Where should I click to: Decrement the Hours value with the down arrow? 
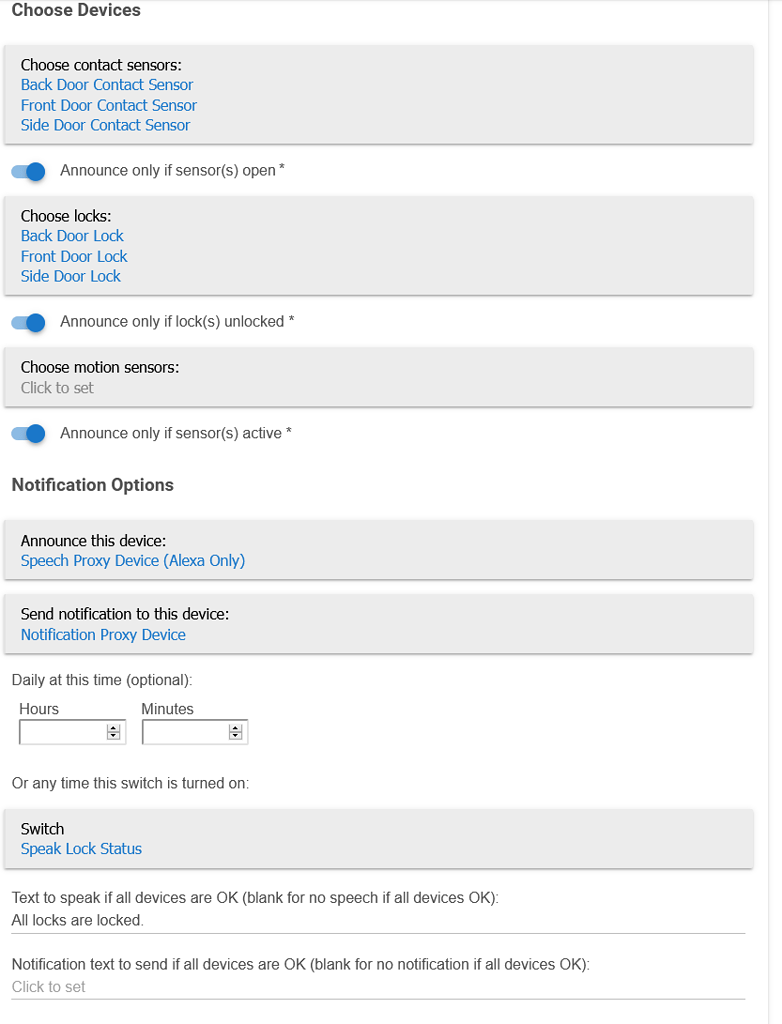[x=114, y=736]
